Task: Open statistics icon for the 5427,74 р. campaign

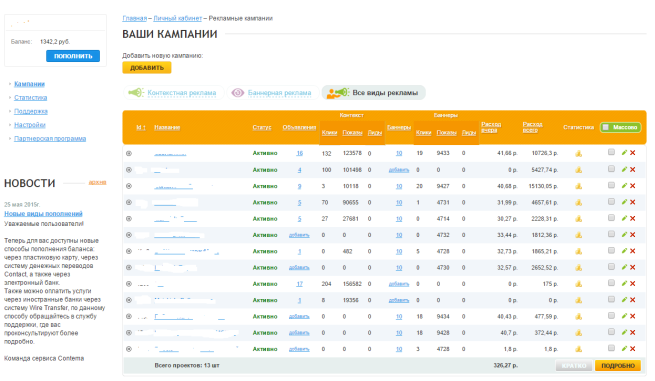Action: (x=579, y=170)
